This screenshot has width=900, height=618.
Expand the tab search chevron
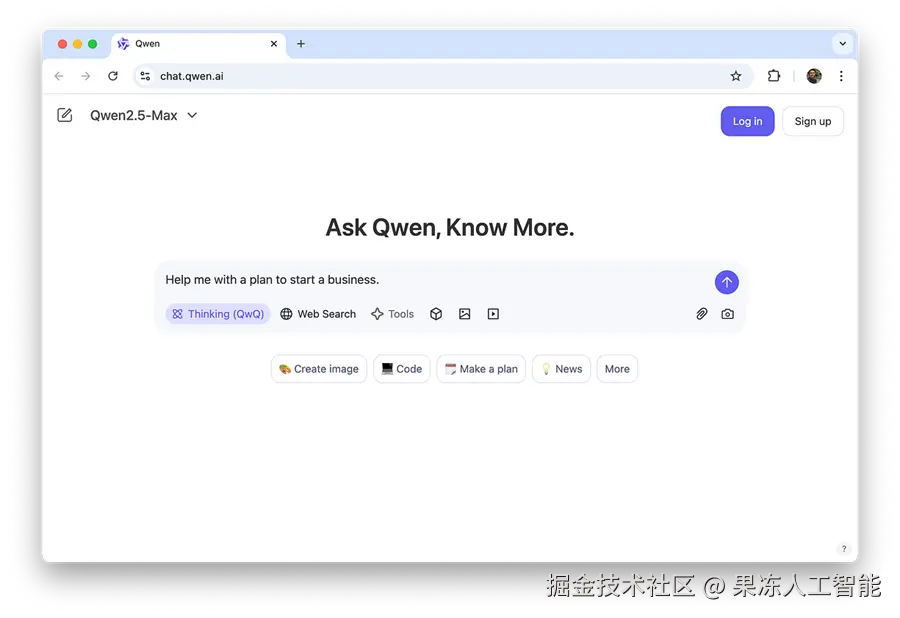pyautogui.click(x=842, y=44)
